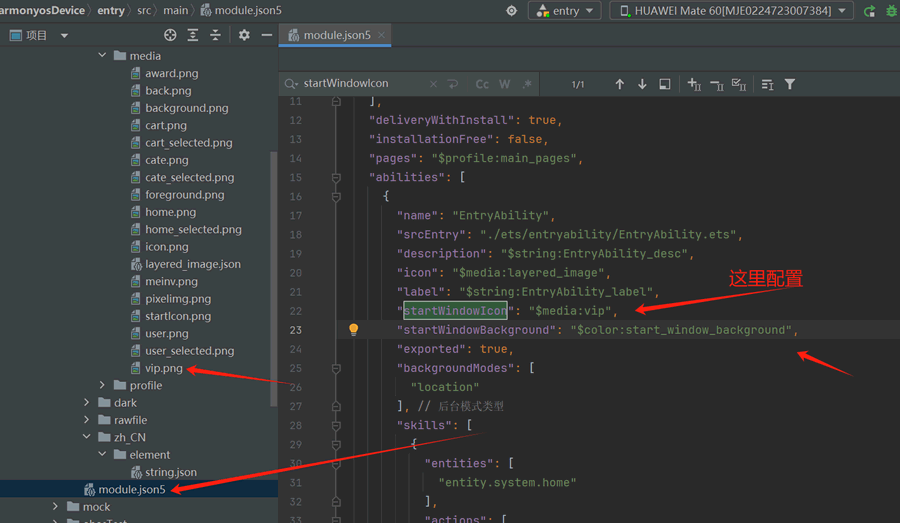Click "$media:vip" value on line 22

(x=570, y=311)
